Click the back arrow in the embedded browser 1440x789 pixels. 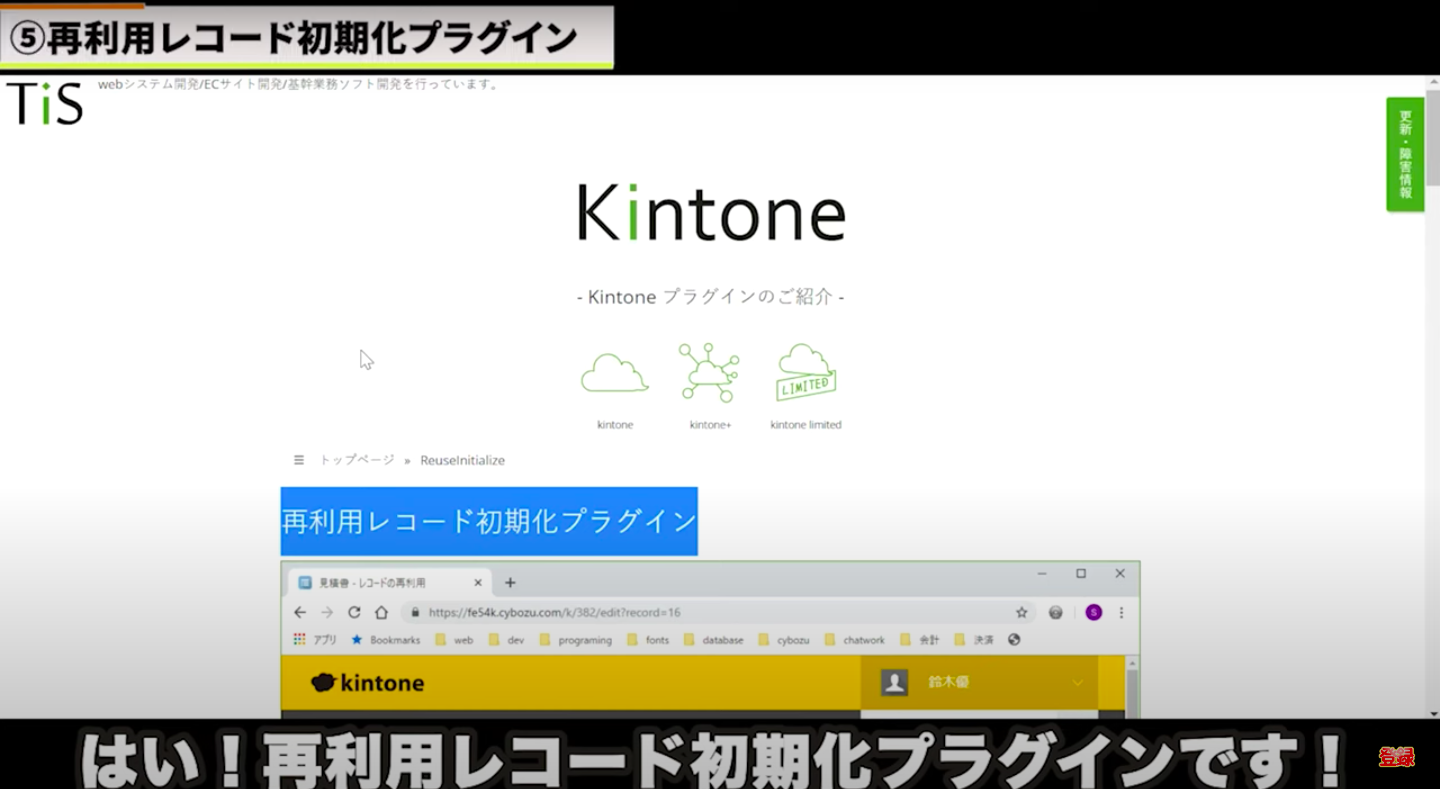(299, 611)
